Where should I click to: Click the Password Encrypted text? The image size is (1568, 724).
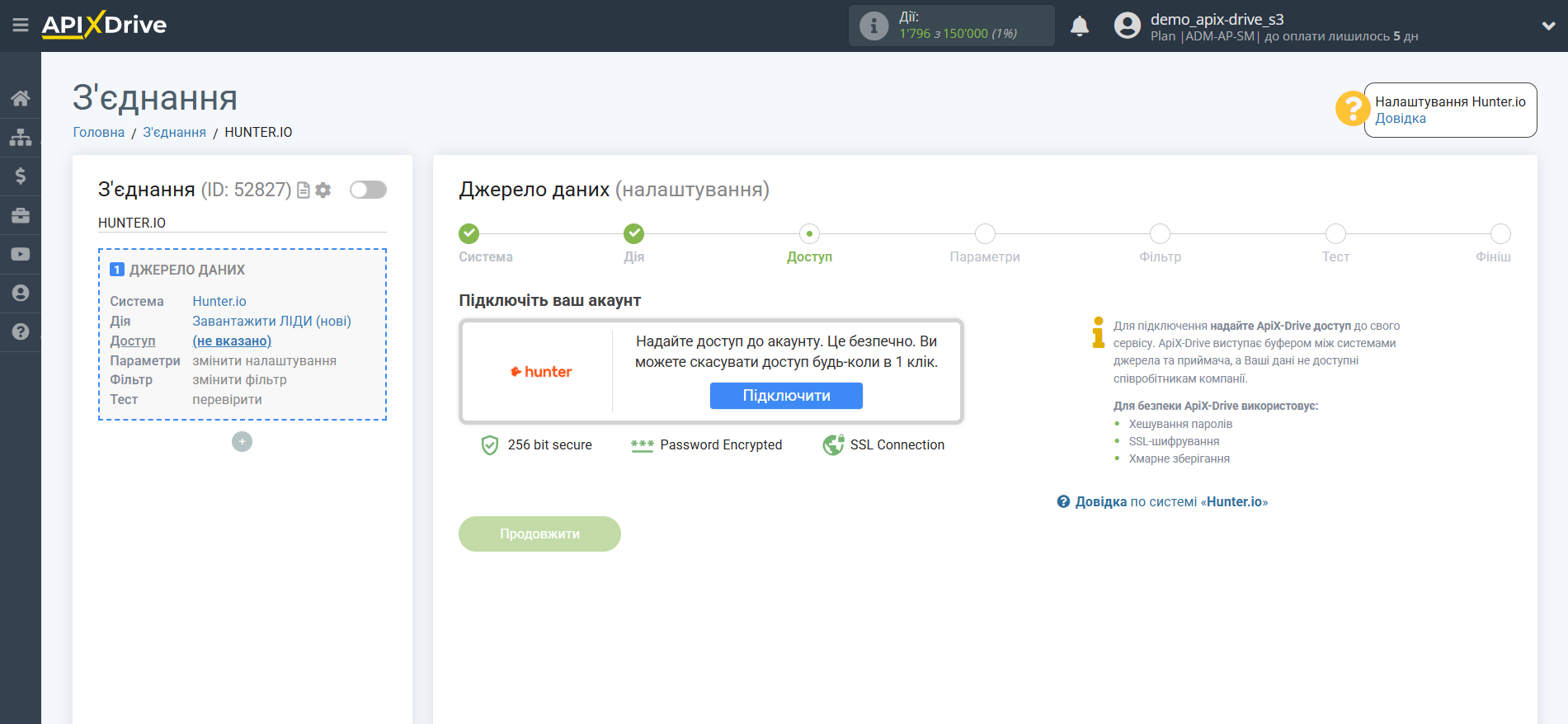(721, 445)
